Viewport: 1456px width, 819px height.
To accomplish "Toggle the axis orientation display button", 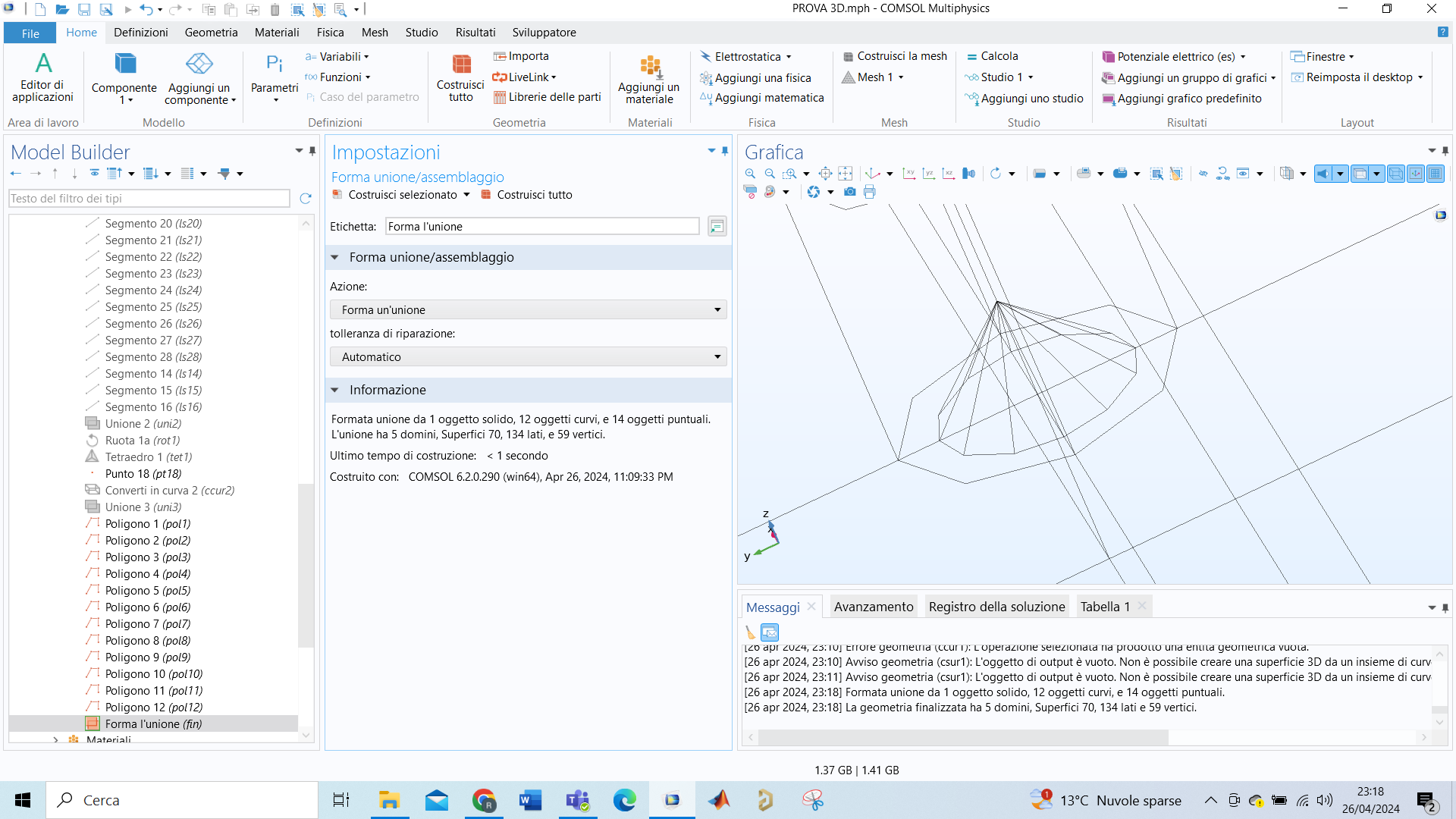I will (x=1415, y=174).
